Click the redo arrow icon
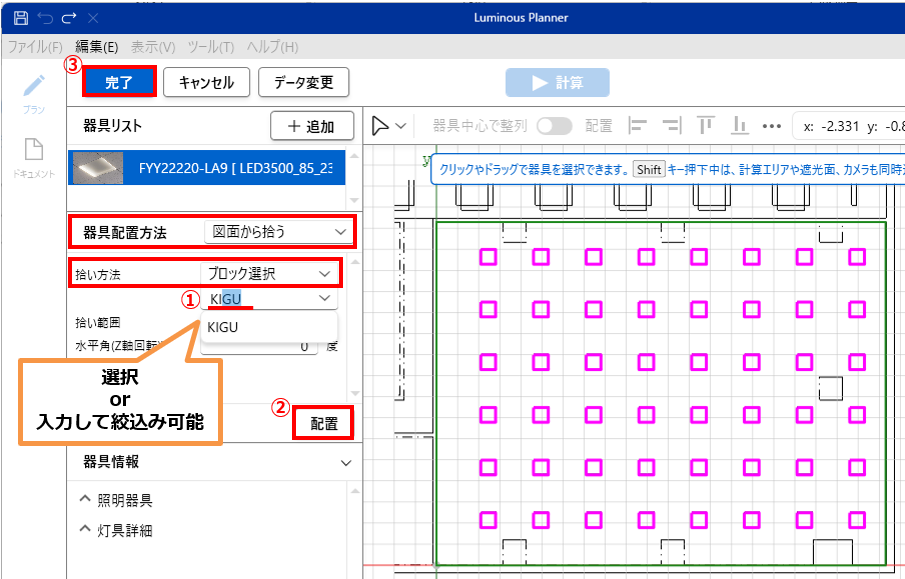 (69, 18)
